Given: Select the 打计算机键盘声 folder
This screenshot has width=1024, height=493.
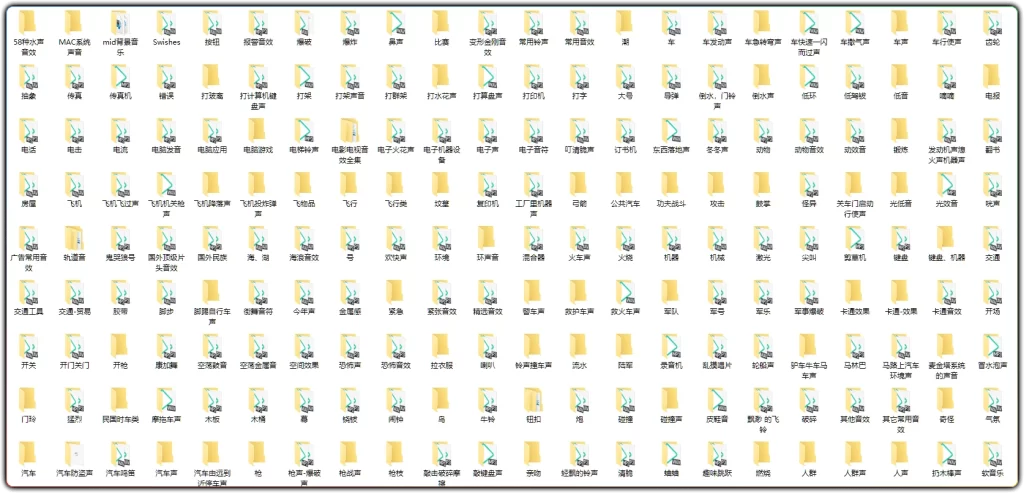Looking at the screenshot, I should point(258,86).
